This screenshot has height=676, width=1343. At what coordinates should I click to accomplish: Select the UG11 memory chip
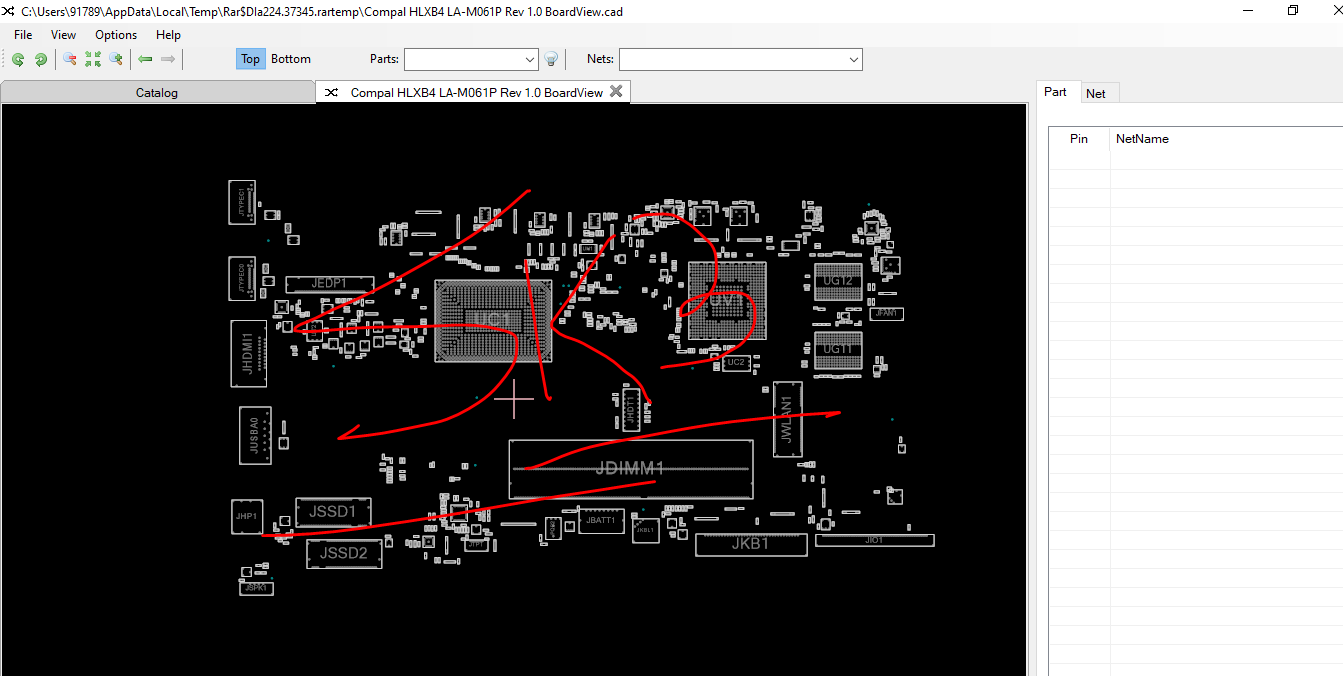tap(838, 349)
